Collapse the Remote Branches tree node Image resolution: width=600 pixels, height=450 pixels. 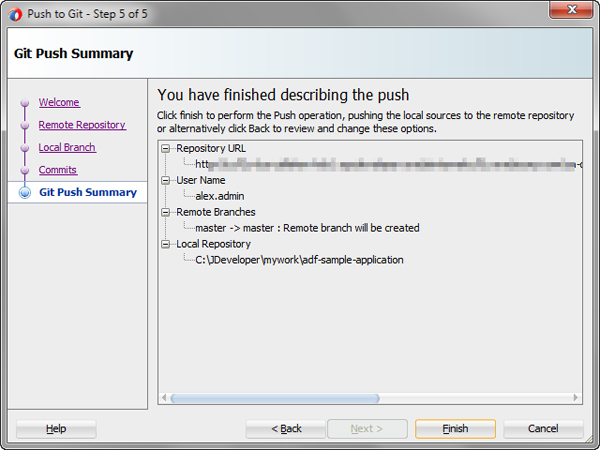tap(166, 212)
